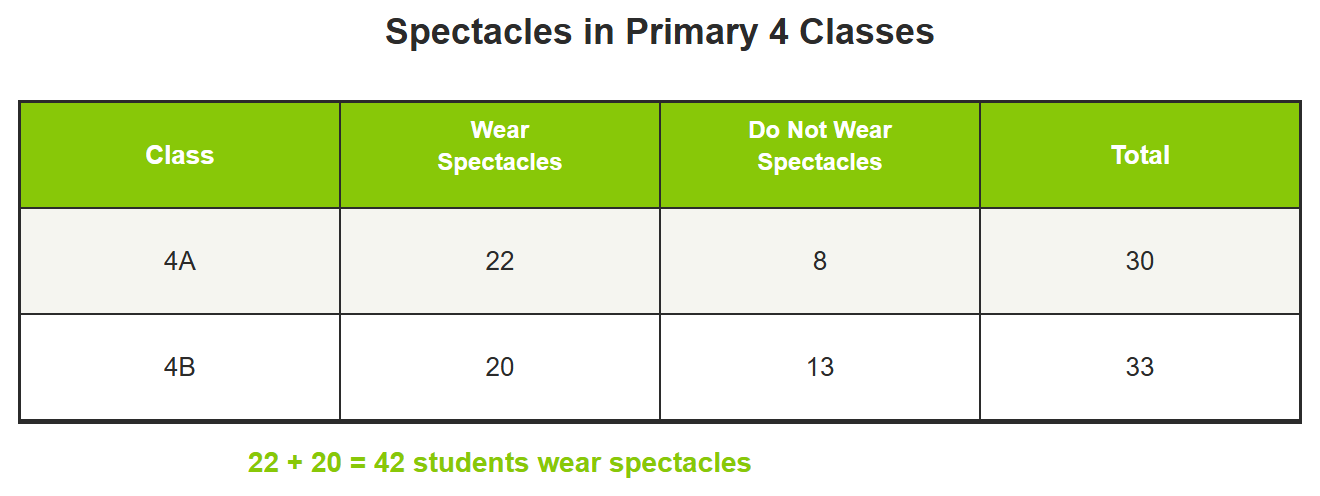Click the cell showing 13 for 4B

(820, 367)
